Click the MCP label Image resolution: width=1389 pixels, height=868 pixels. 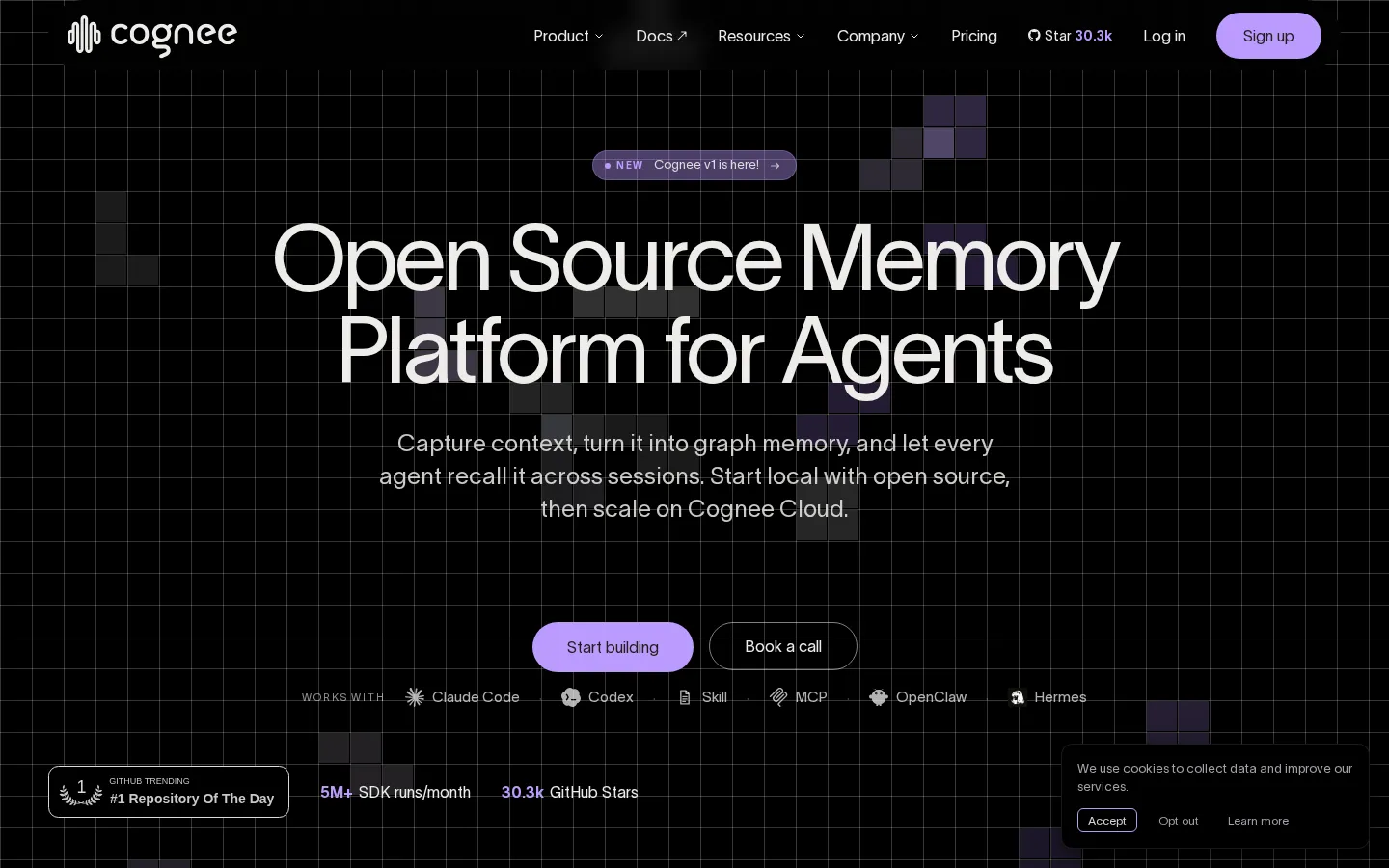pos(811,697)
